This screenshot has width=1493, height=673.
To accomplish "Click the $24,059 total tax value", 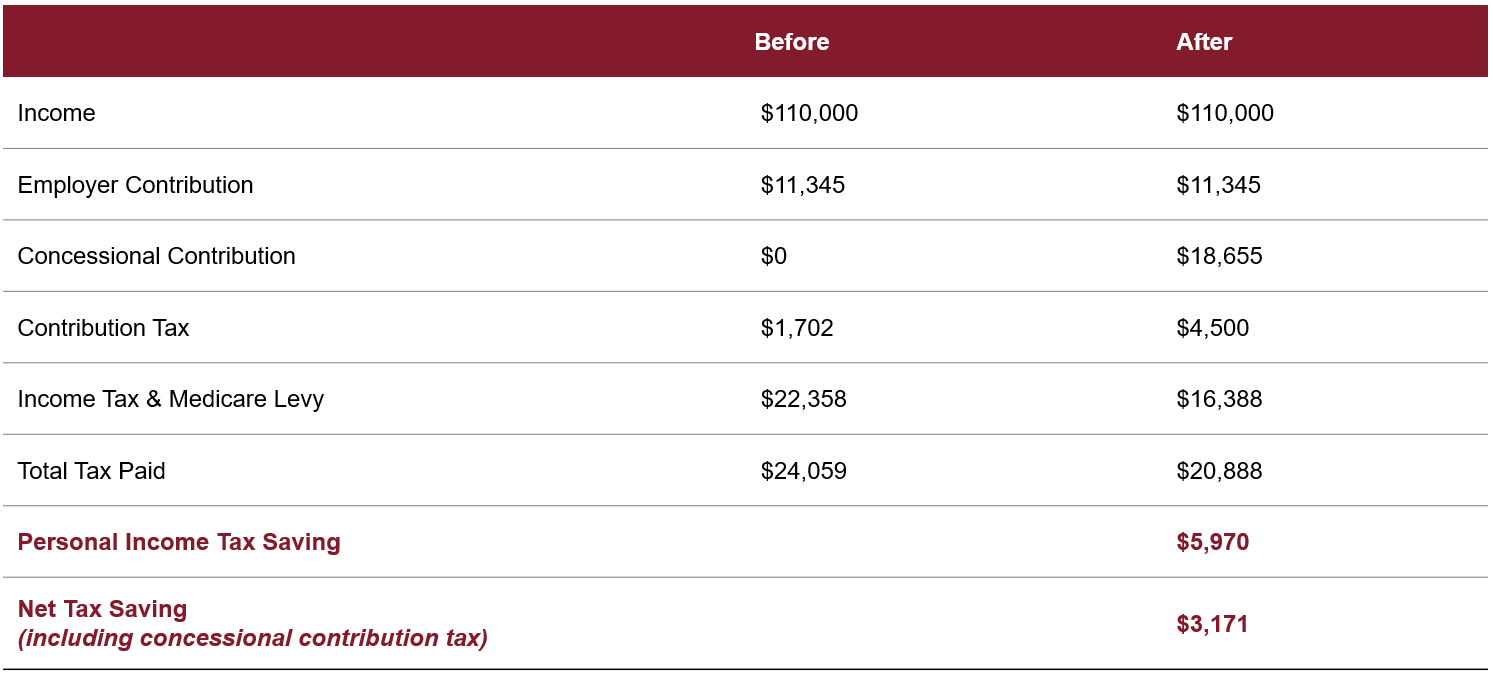I will click(x=803, y=471).
